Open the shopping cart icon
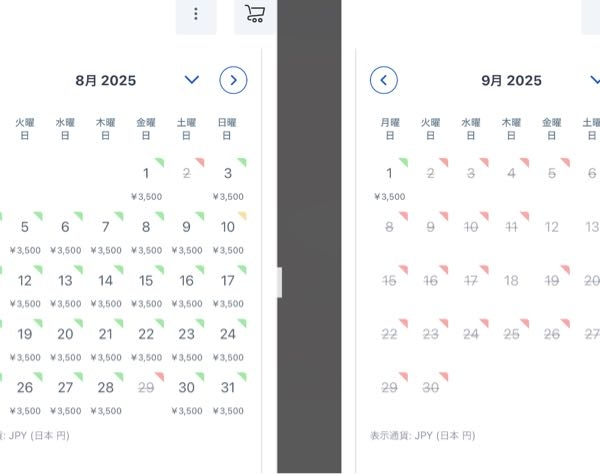The image size is (600, 474). tap(255, 14)
